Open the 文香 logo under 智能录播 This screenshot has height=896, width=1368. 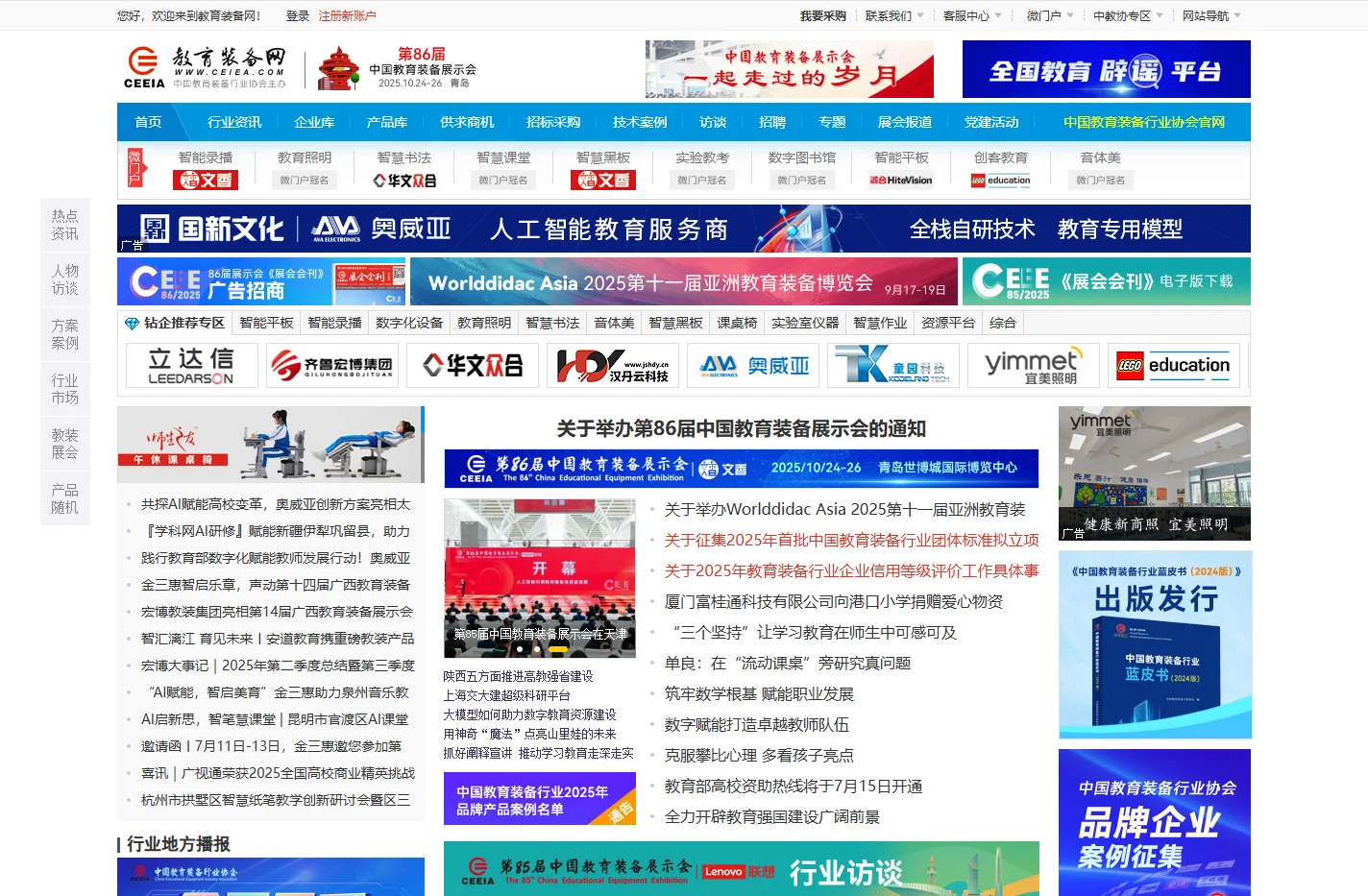[x=206, y=180]
